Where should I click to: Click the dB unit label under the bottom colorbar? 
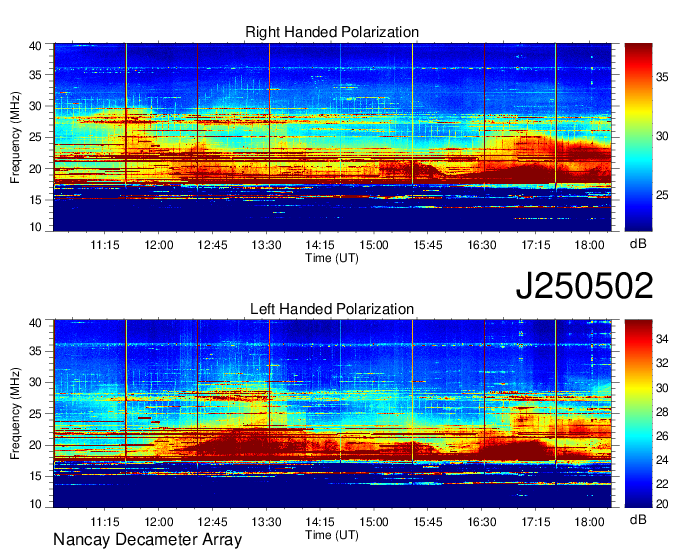pyautogui.click(x=638, y=519)
